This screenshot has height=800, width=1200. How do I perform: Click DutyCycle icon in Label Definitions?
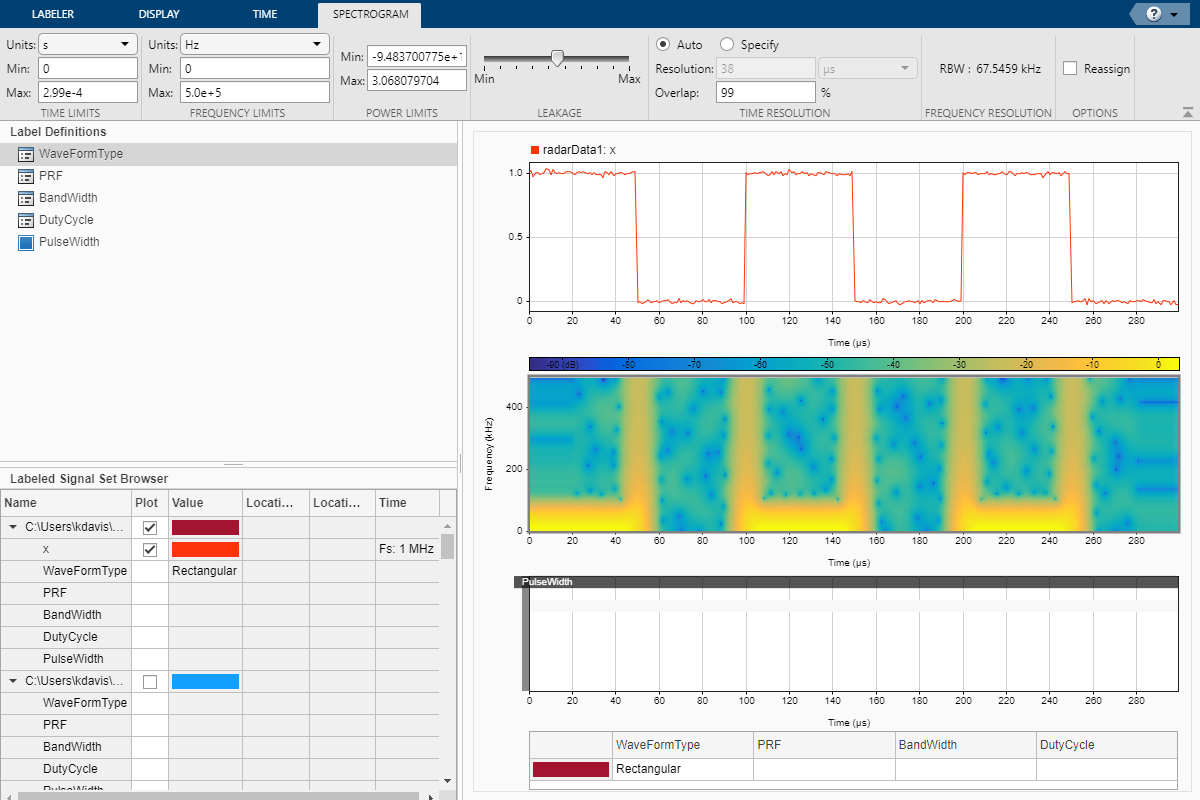point(27,220)
